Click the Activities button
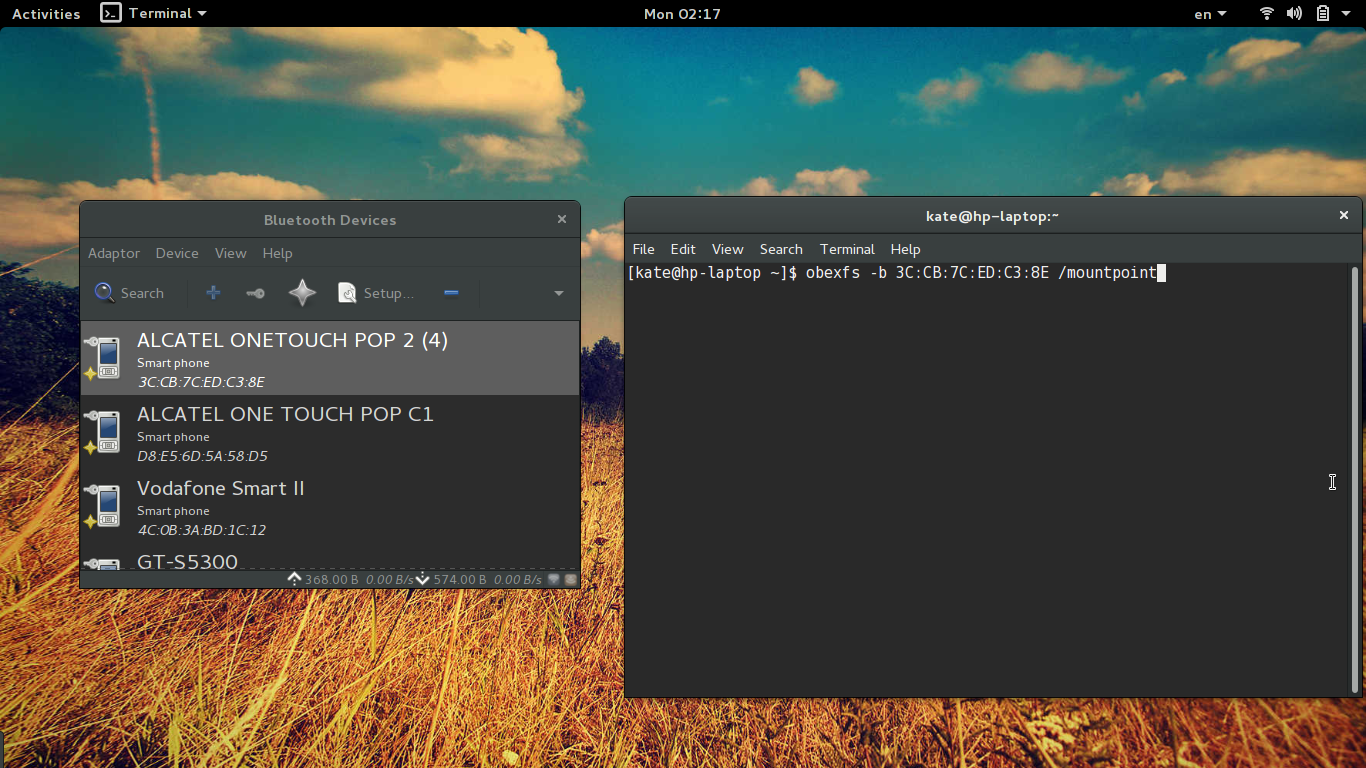This screenshot has width=1366, height=768. point(46,14)
